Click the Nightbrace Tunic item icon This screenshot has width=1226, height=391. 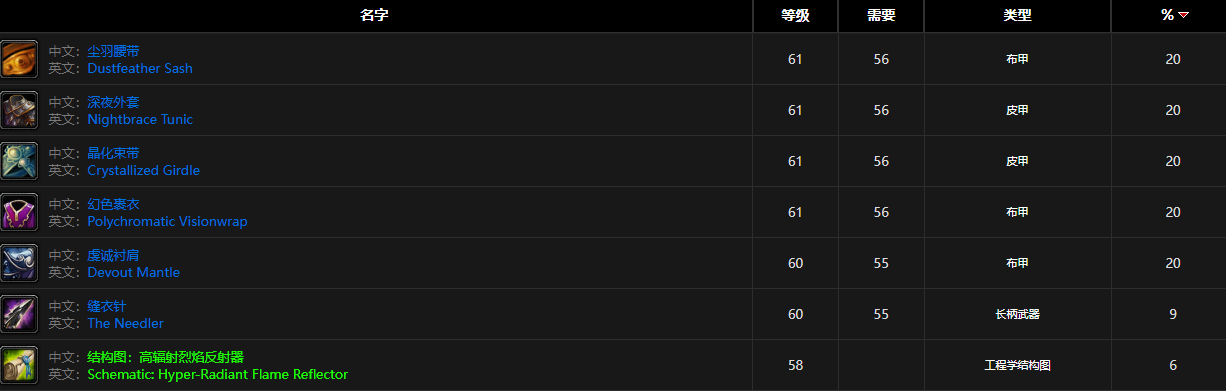(19, 110)
